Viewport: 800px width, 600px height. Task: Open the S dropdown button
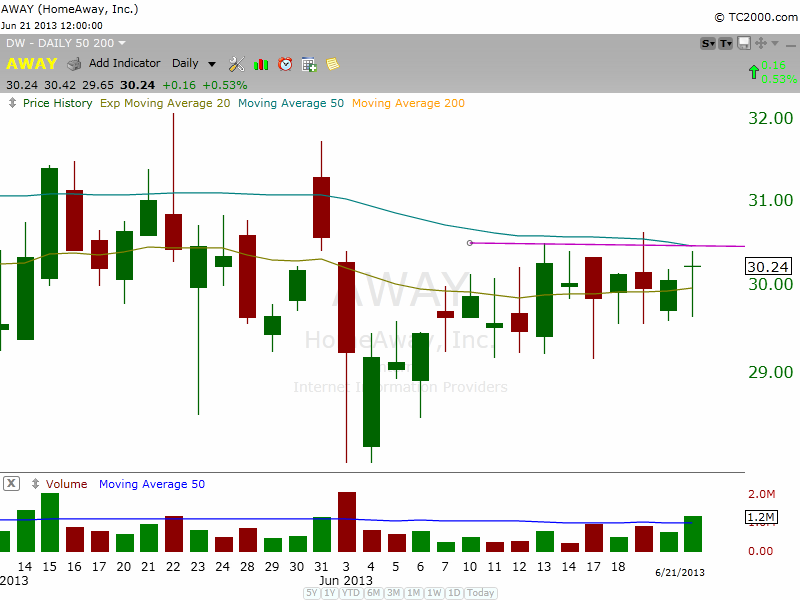coord(708,44)
